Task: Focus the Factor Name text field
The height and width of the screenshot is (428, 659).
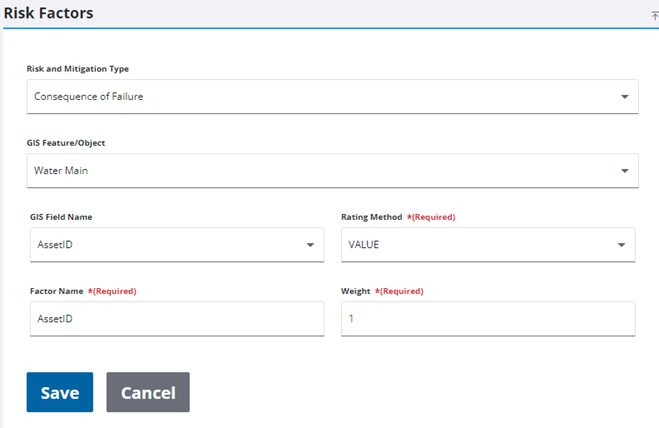Action: (176, 319)
